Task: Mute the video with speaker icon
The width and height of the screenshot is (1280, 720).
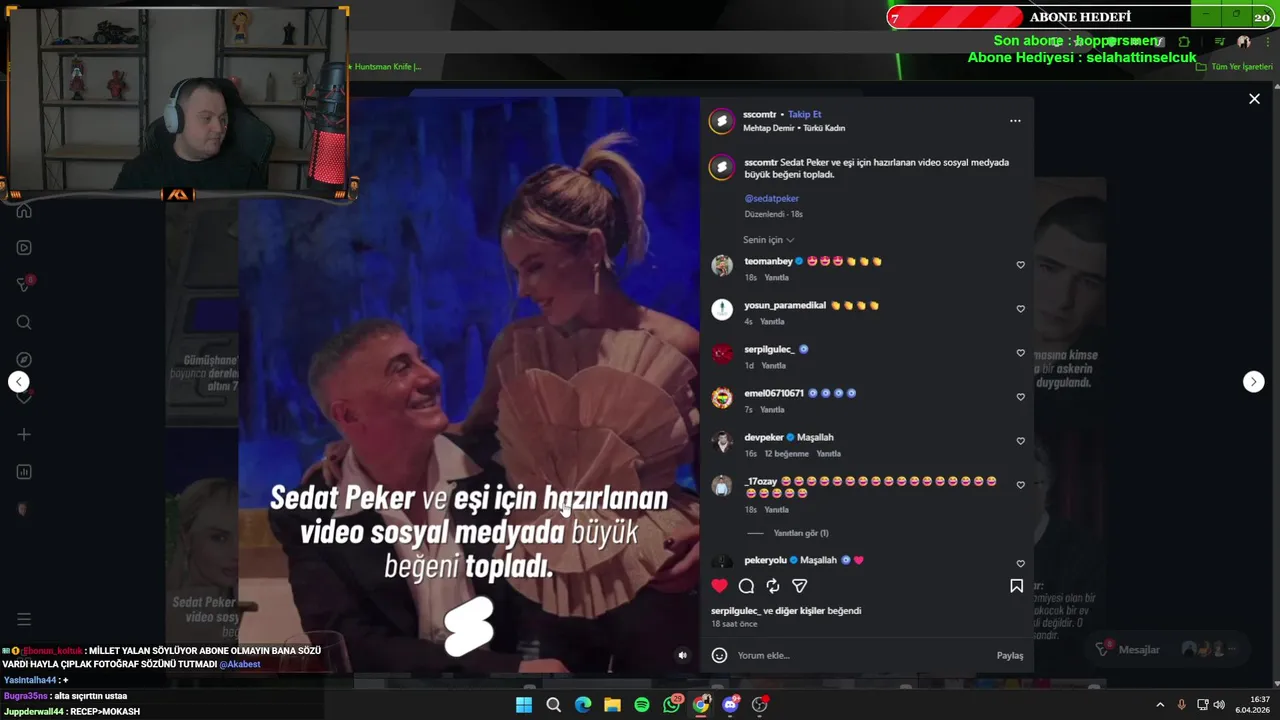Action: (x=683, y=656)
